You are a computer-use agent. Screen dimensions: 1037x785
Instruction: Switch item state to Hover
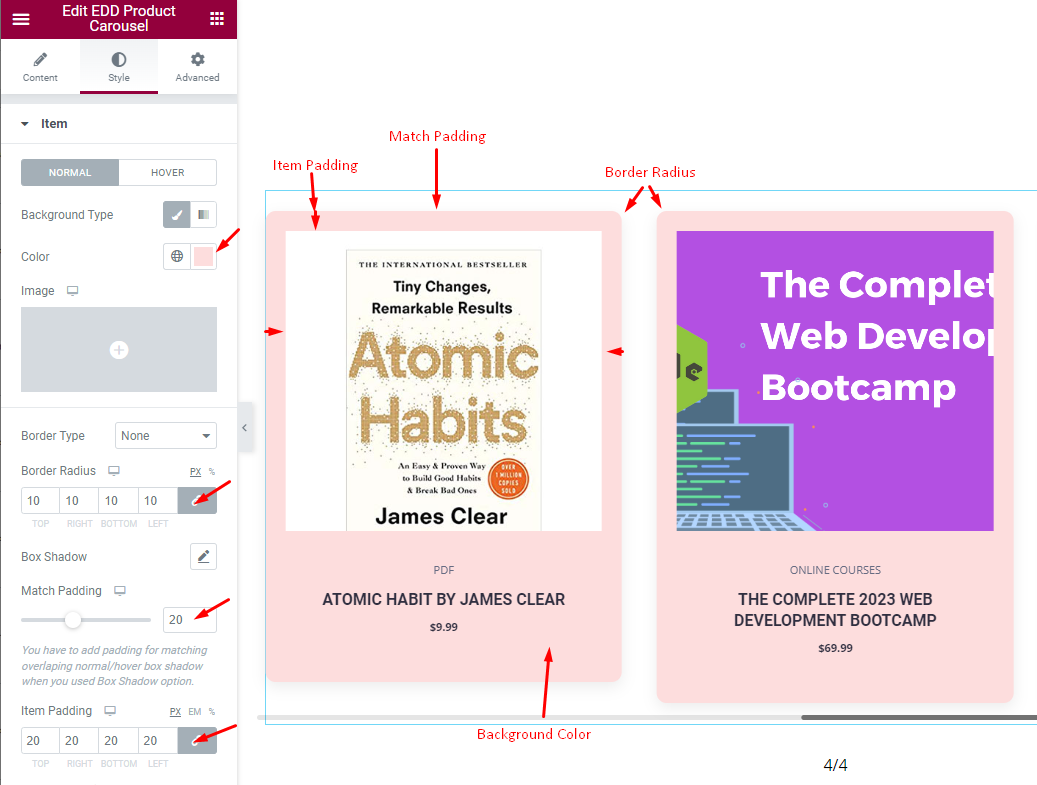tap(167, 173)
